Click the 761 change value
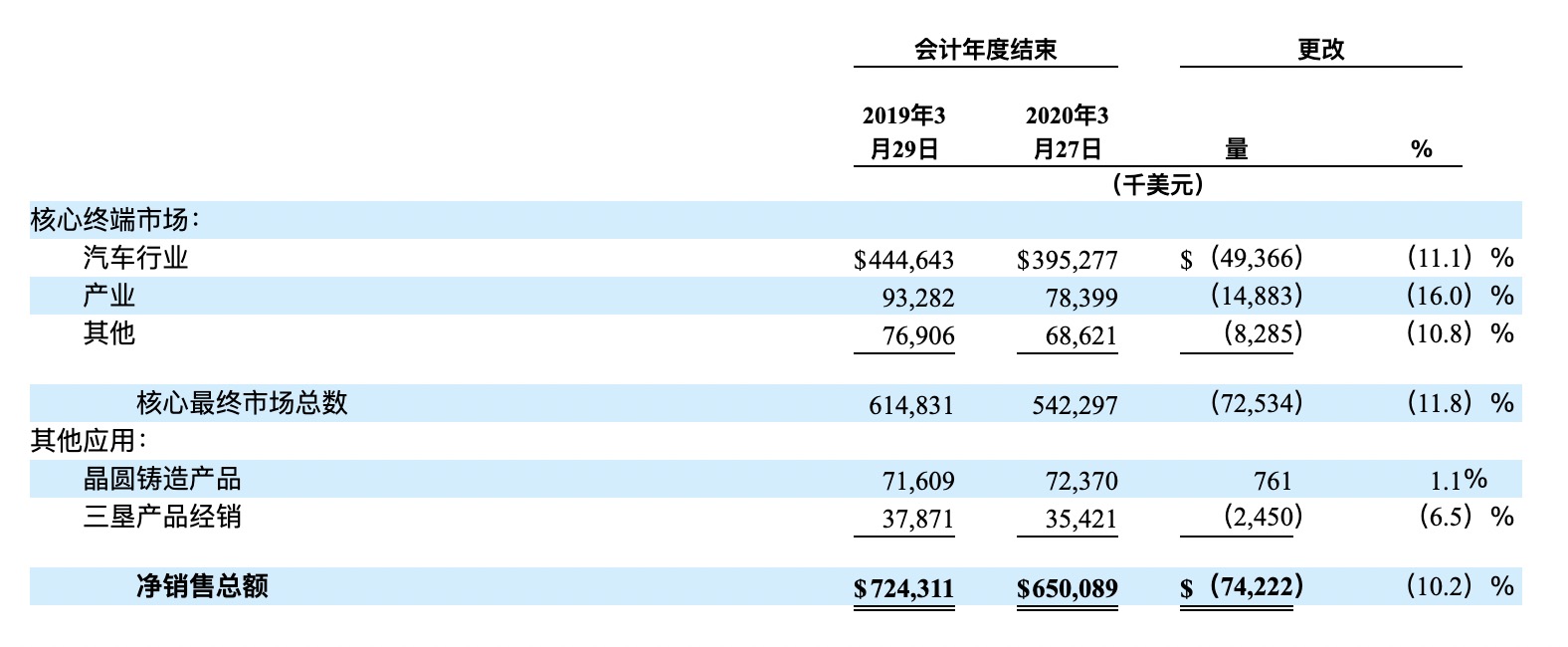This screenshot has height=647, width=1568. (1272, 482)
